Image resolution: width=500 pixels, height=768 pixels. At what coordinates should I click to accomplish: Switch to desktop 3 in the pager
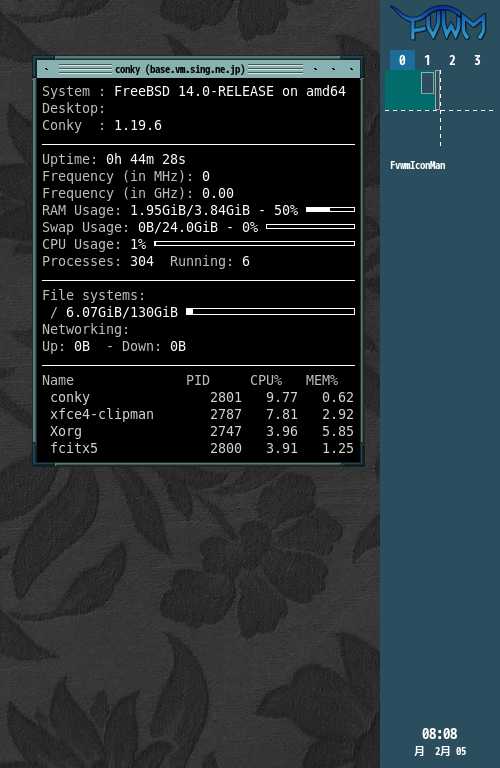477,60
